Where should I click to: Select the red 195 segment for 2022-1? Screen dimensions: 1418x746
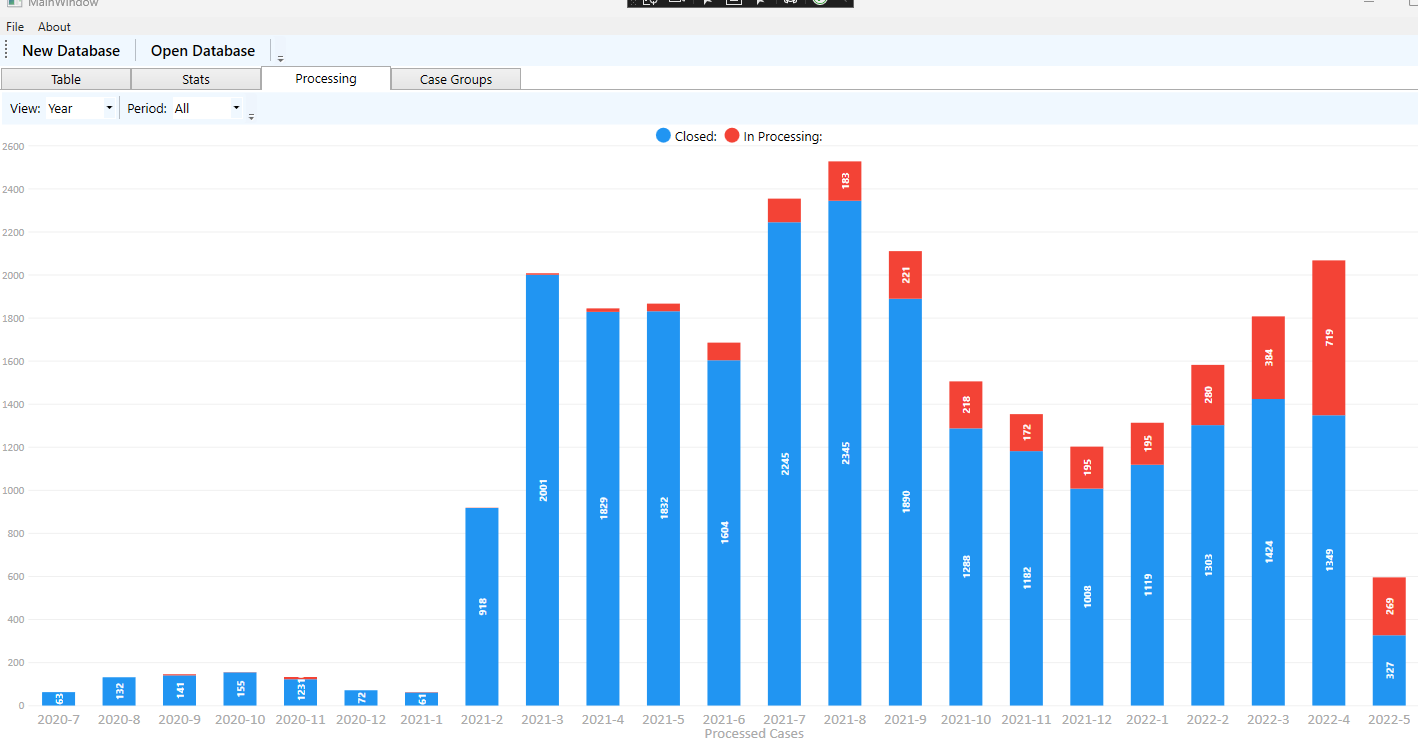[x=1147, y=444]
